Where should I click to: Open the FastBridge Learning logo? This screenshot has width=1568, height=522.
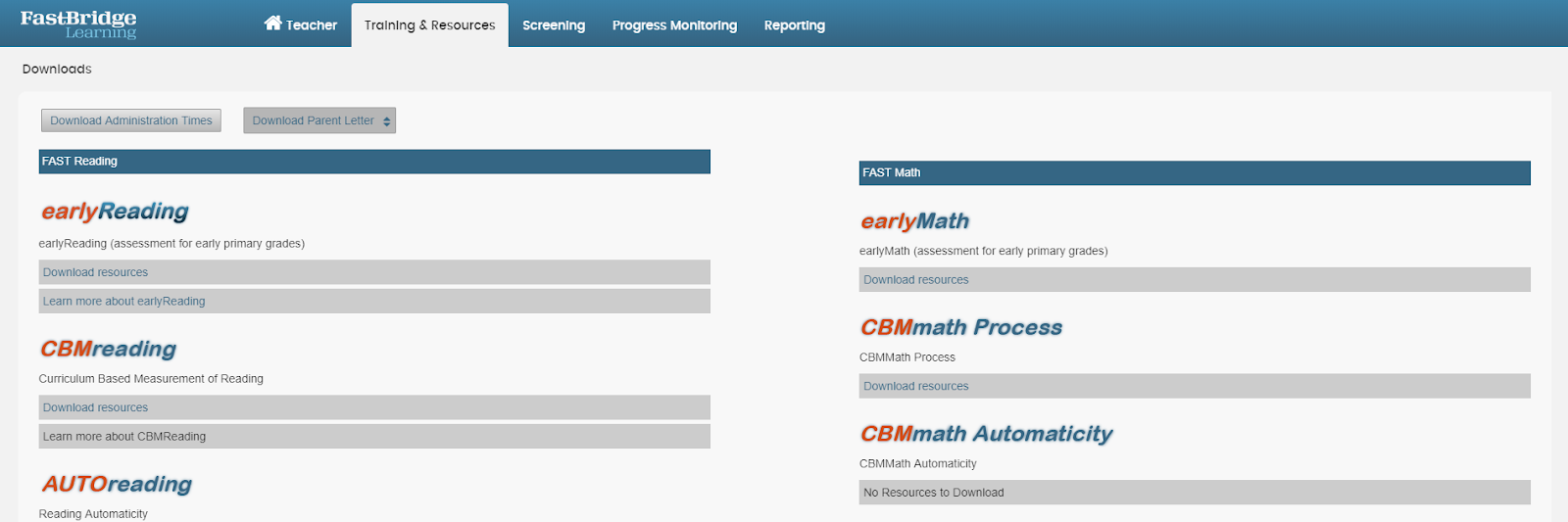click(x=78, y=24)
